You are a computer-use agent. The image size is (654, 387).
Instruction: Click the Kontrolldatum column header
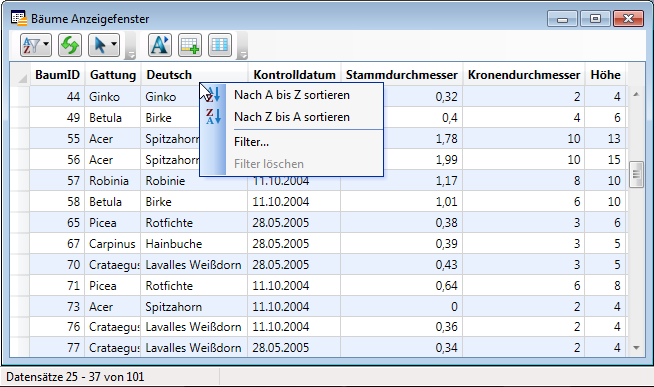(x=294, y=75)
